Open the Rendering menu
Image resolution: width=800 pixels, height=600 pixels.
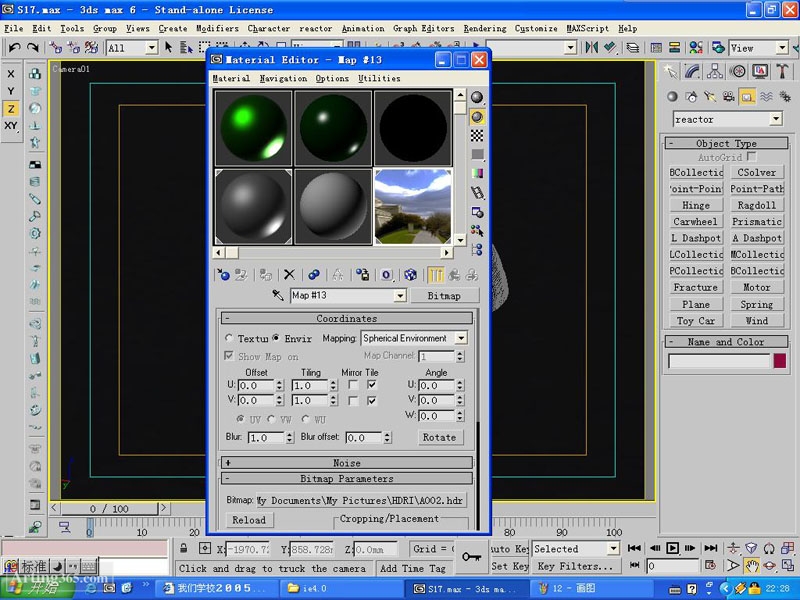pos(485,29)
